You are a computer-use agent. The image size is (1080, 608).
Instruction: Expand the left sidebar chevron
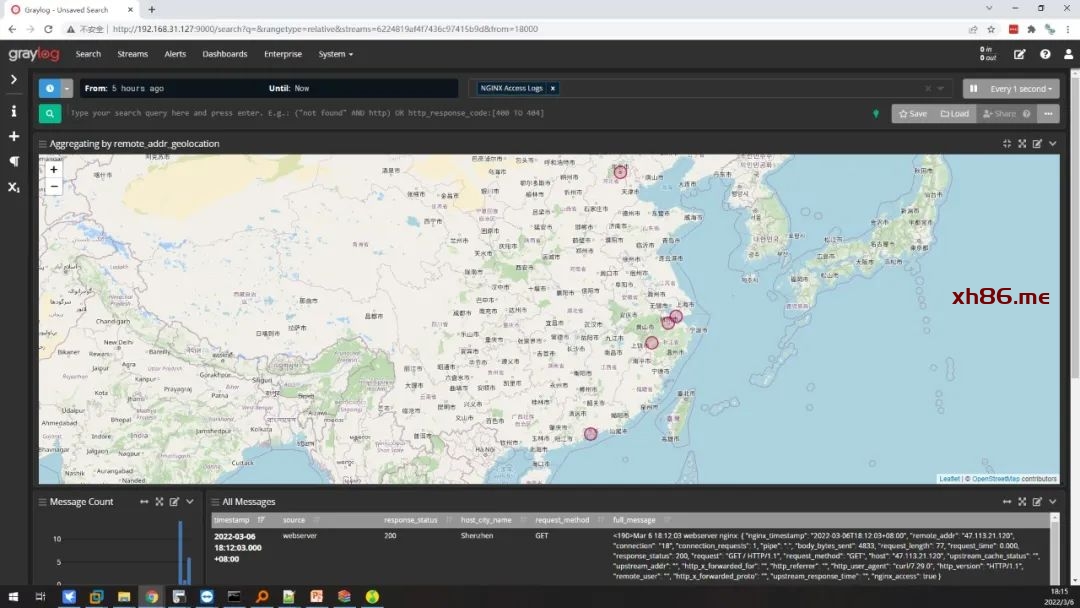point(14,79)
